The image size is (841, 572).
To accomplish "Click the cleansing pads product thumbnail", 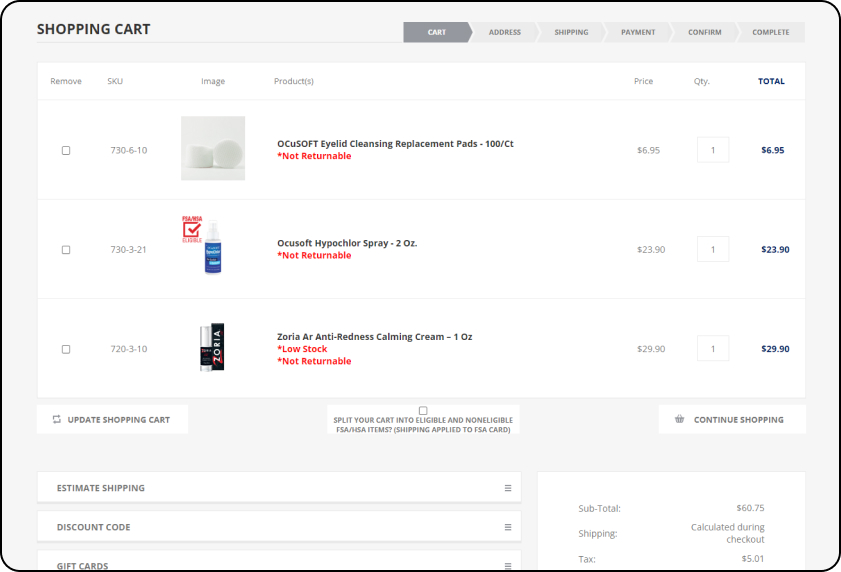I will click(213, 148).
